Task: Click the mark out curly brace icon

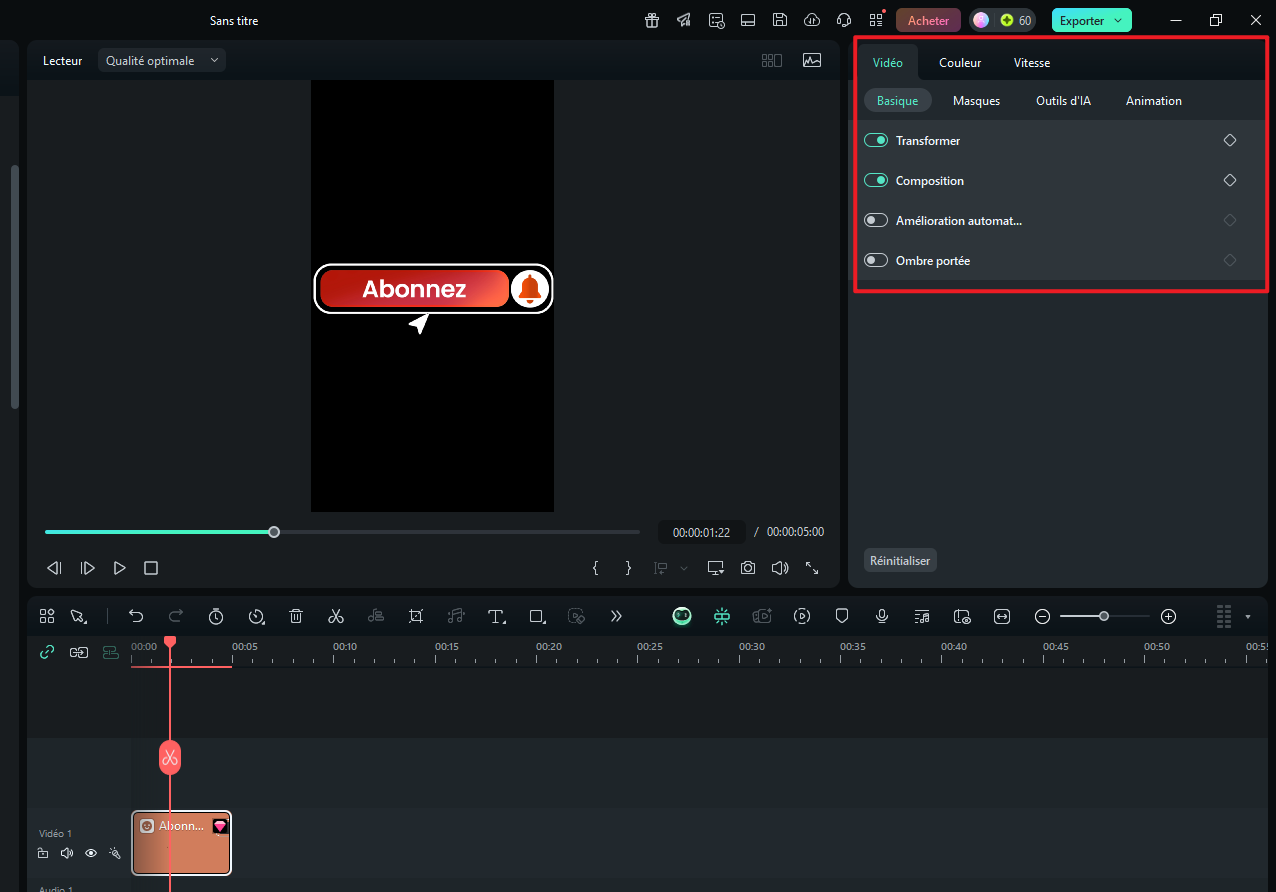Action: [628, 568]
